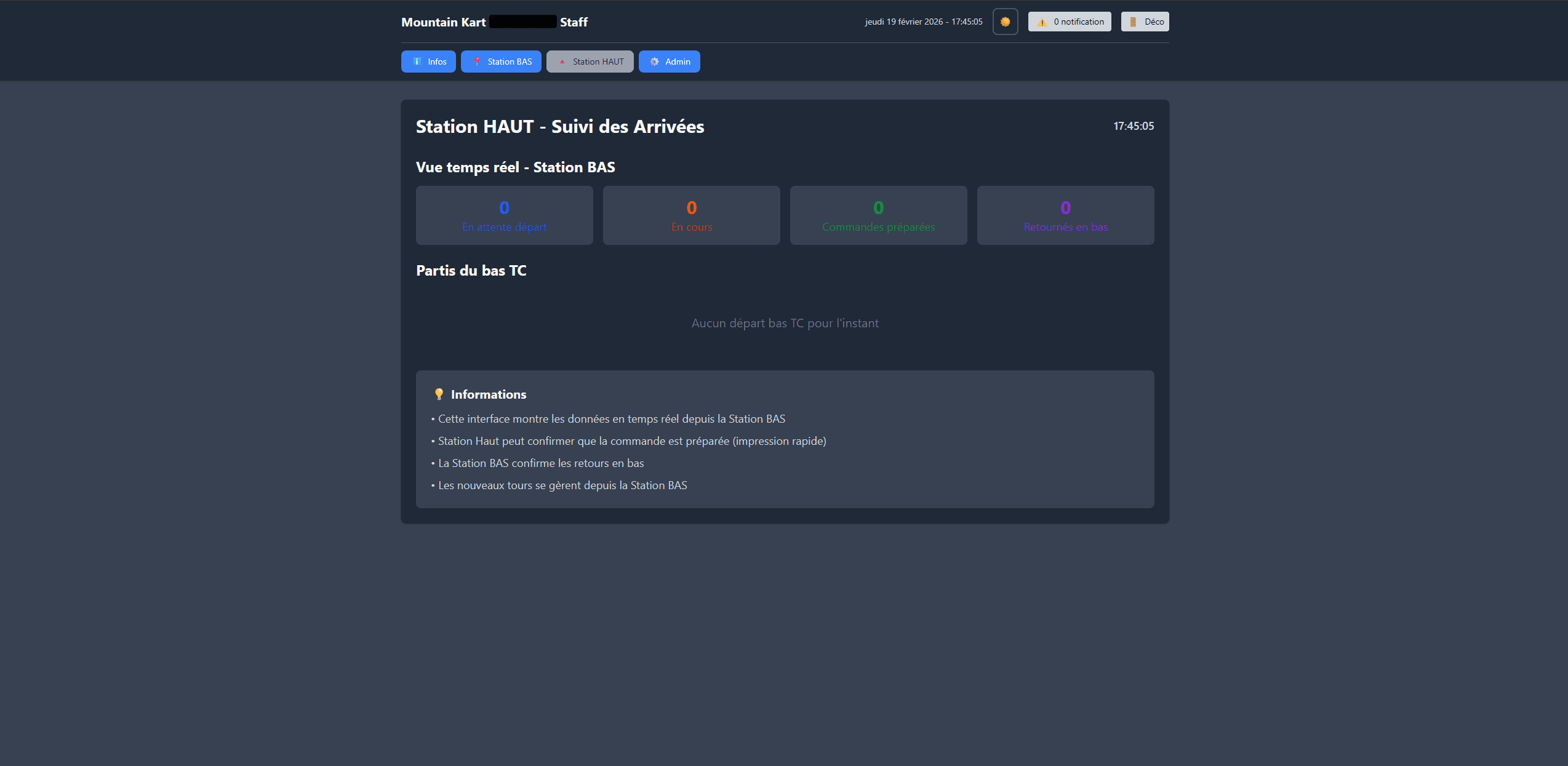Viewport: 1568px width, 766px height.
Task: Select the 'En attente départ' counter card
Action: (504, 215)
